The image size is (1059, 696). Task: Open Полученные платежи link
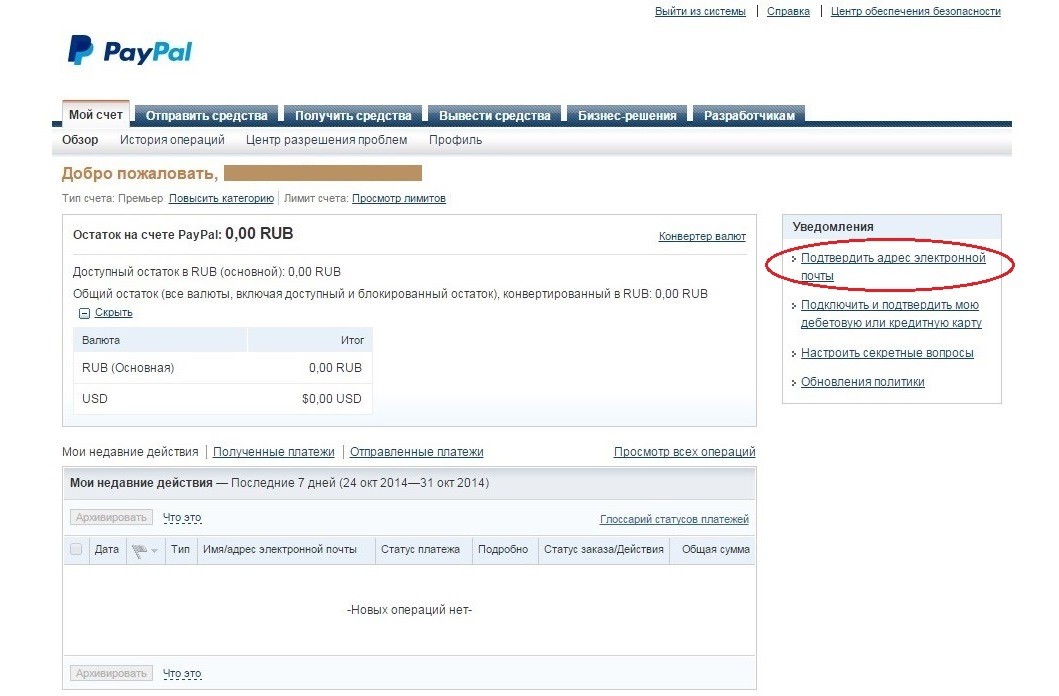[274, 452]
